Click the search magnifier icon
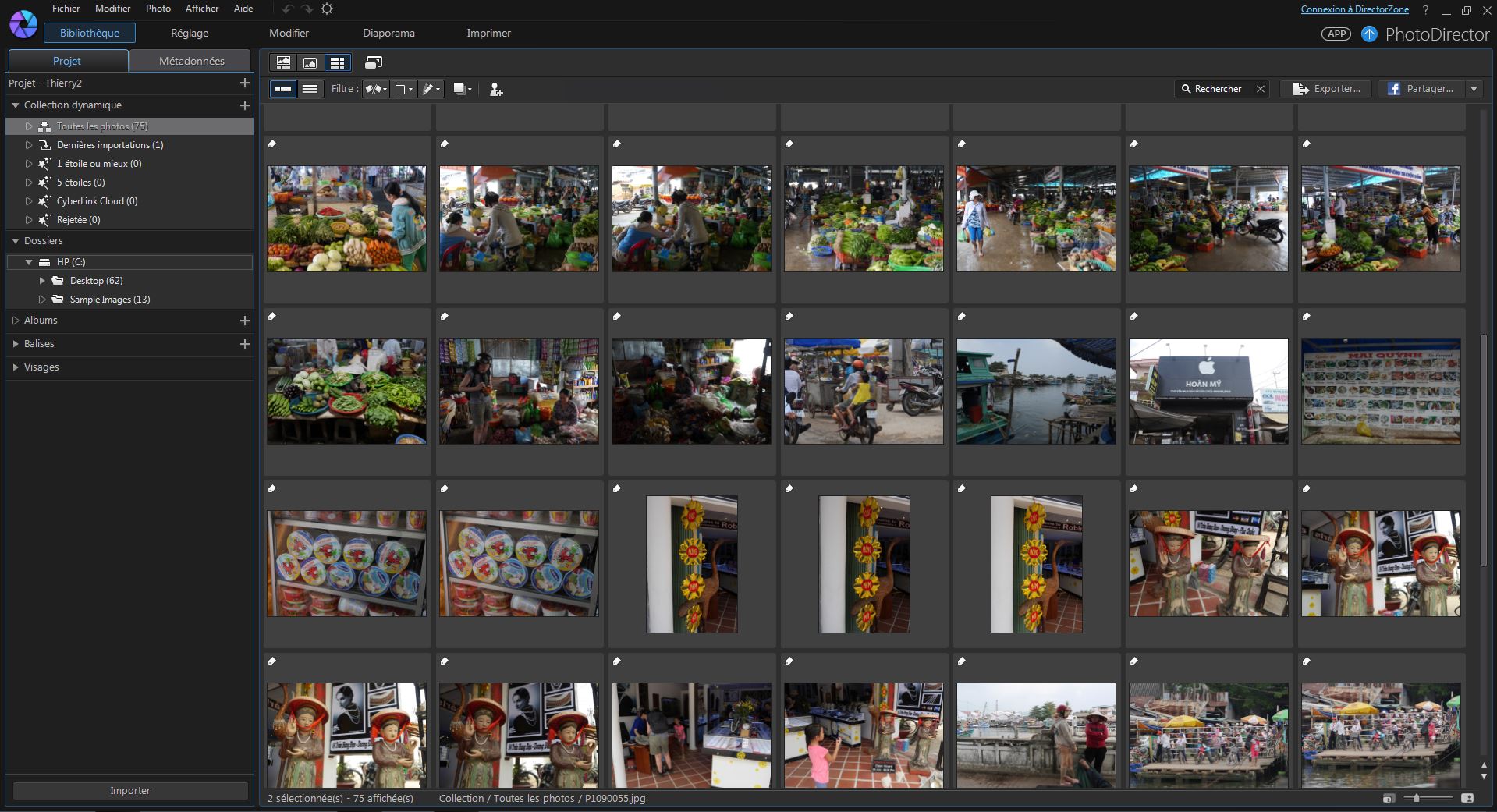Viewport: 1497px width, 812px height. point(1186,89)
